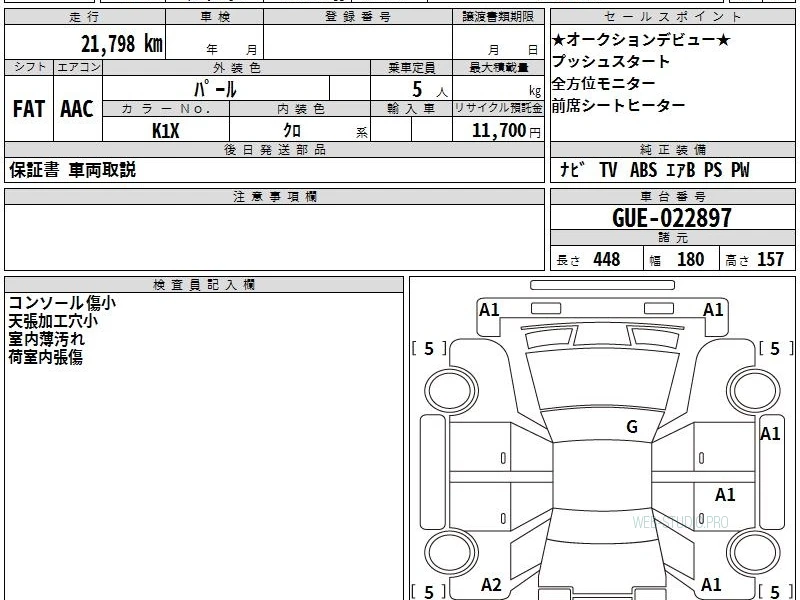This screenshot has width=800, height=600.
Task: Click the "乗車定員" header
Action: (411, 68)
